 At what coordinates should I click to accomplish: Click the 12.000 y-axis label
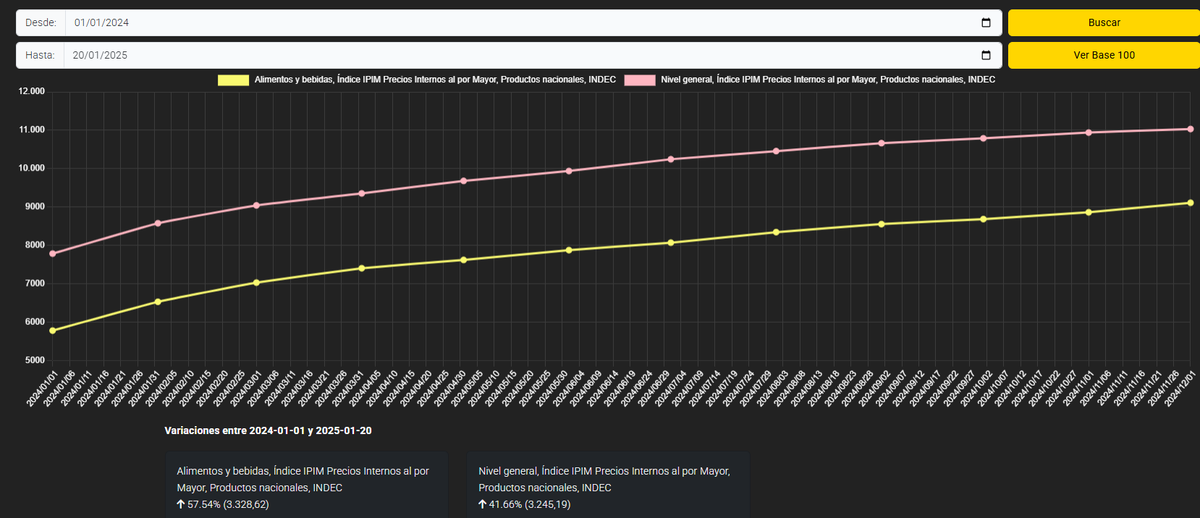[32, 92]
